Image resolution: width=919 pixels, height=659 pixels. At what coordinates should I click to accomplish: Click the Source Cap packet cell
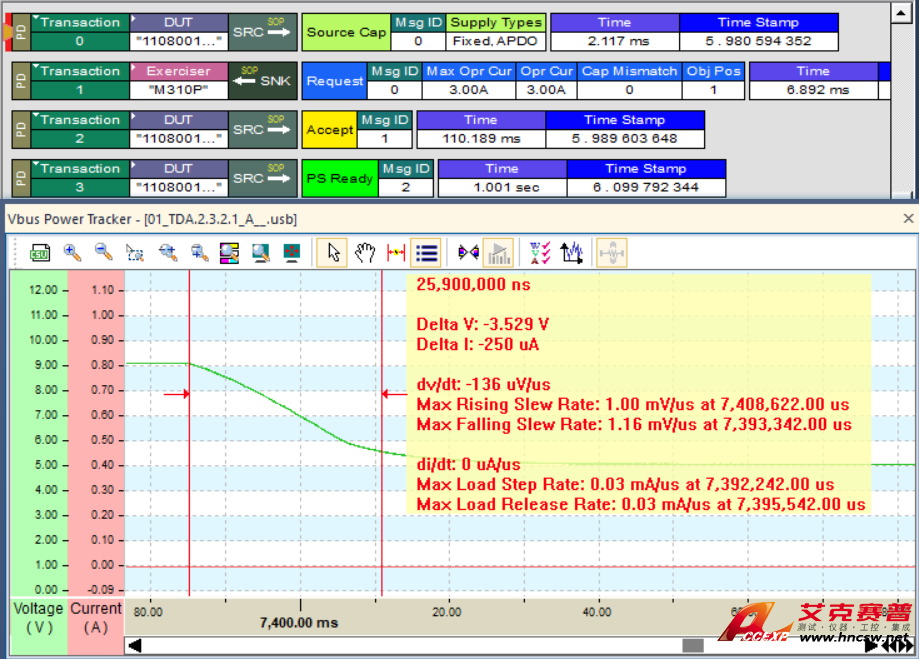coord(346,32)
